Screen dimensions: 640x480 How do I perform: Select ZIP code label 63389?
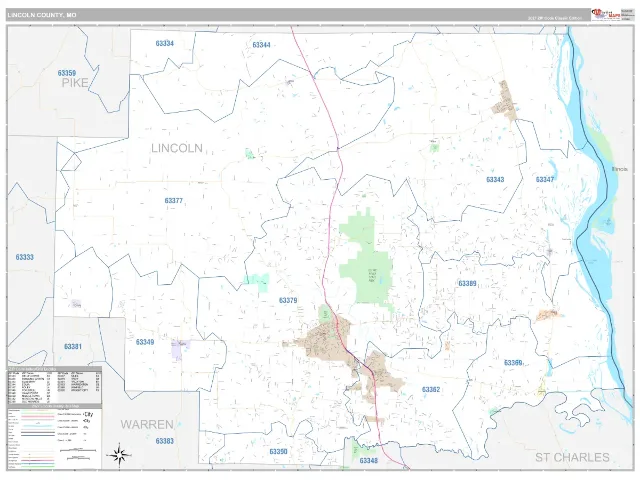click(467, 283)
